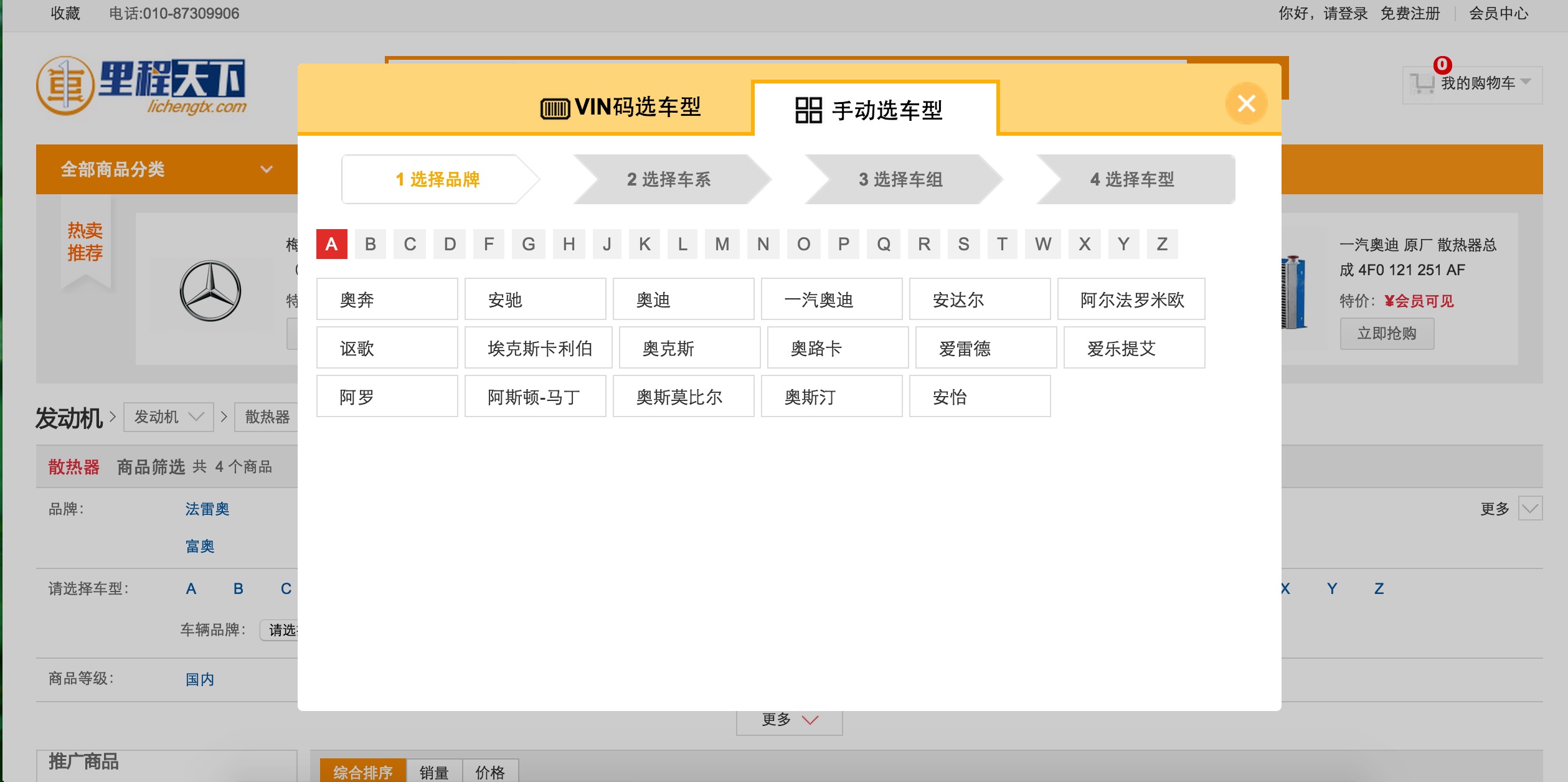Open 请登录 link
The image size is (1568, 782).
(x=1346, y=13)
